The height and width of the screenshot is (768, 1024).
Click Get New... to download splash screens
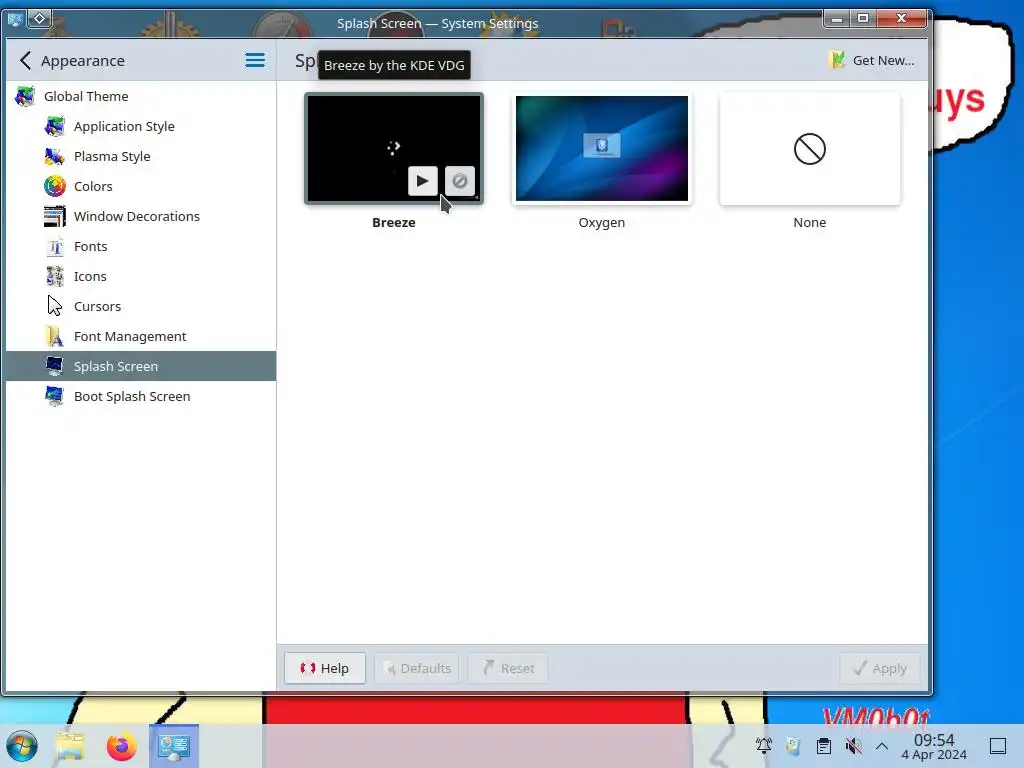tap(871, 61)
